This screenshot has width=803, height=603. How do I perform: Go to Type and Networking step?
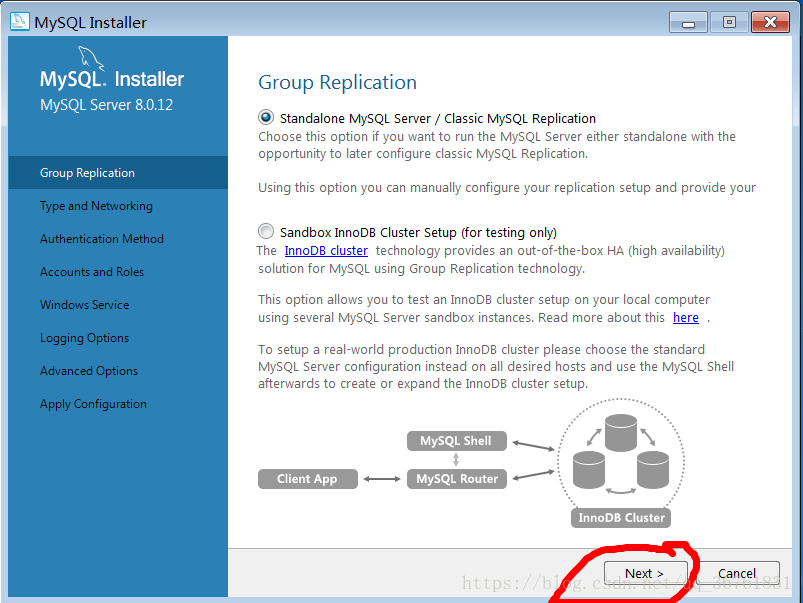pos(96,206)
